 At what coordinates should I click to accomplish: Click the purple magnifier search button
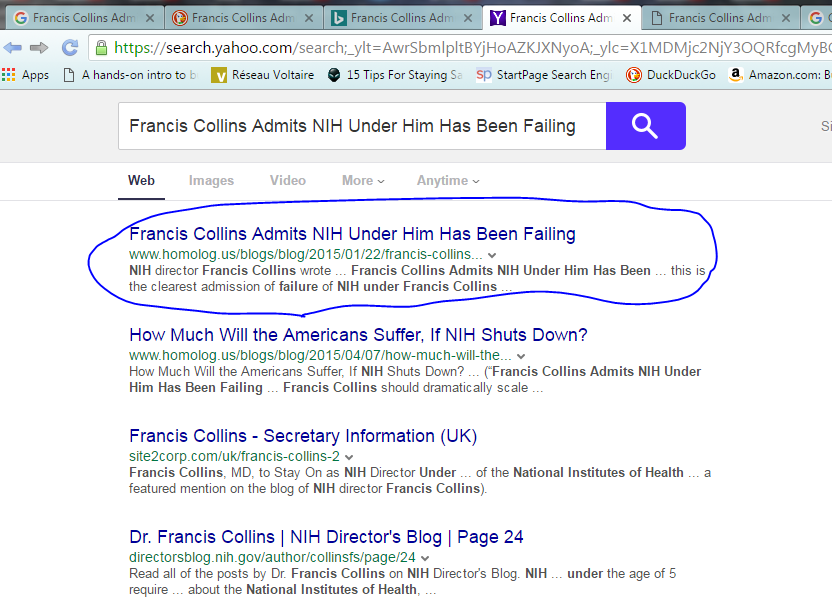pyautogui.click(x=645, y=126)
